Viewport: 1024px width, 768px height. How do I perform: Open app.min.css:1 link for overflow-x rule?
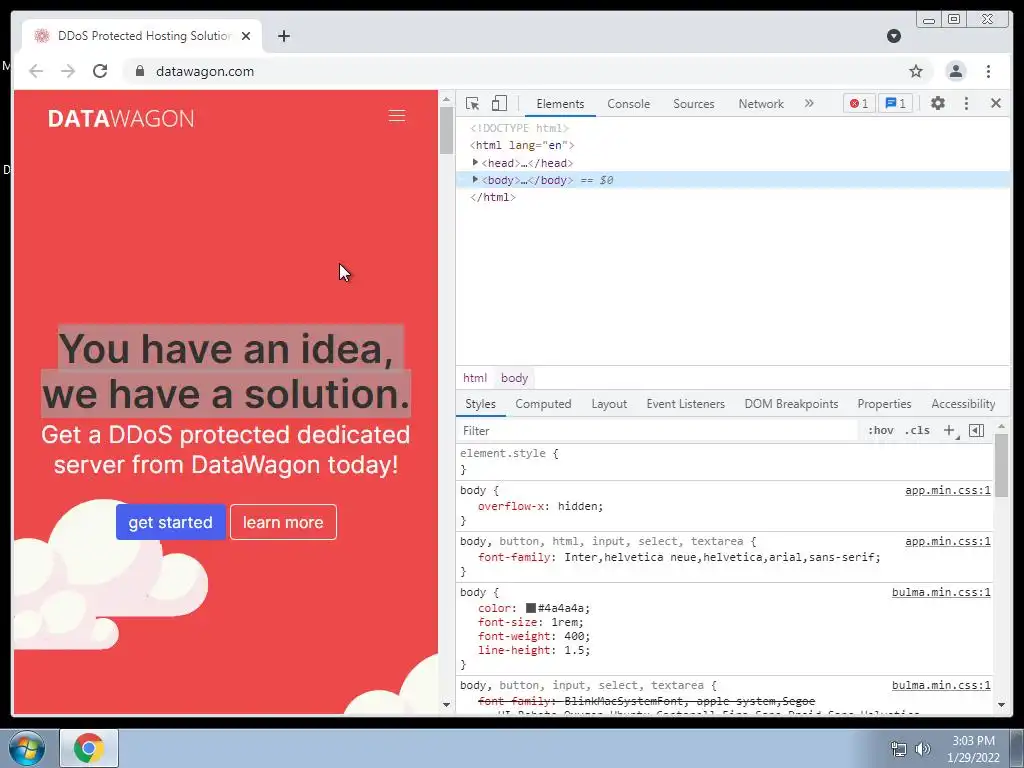pyautogui.click(x=948, y=490)
